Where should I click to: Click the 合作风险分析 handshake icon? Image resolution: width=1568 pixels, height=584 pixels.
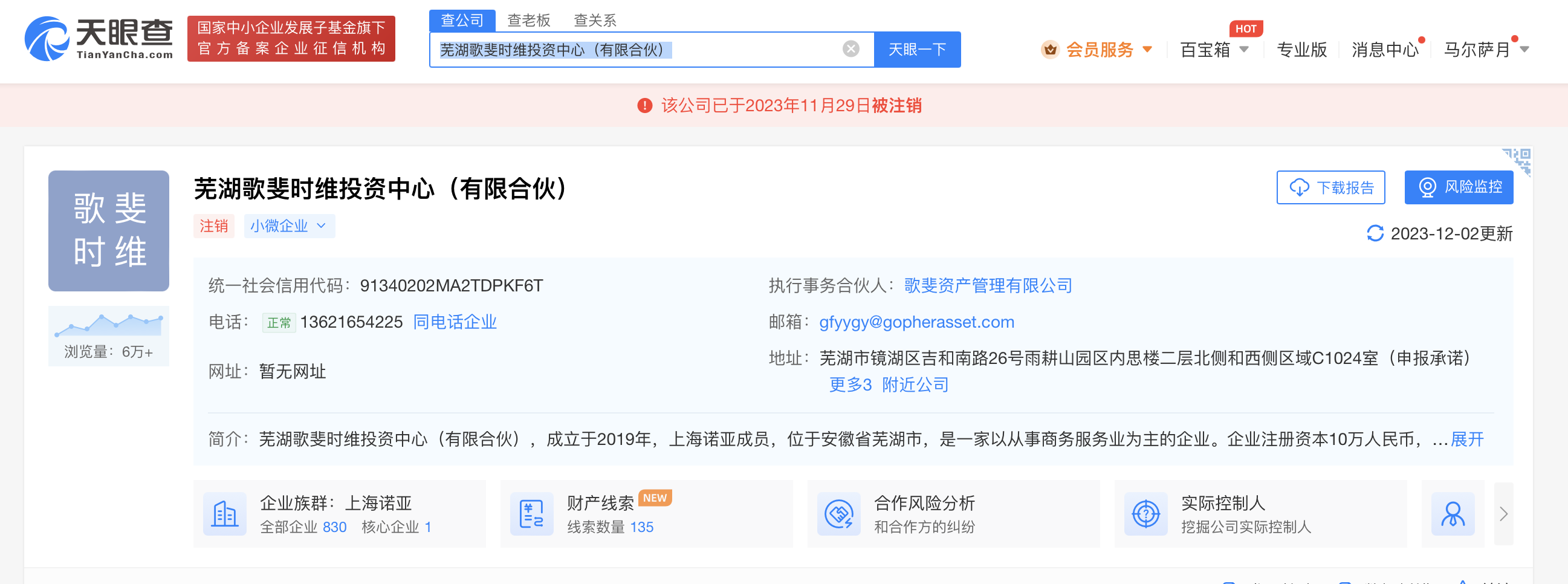click(x=838, y=514)
